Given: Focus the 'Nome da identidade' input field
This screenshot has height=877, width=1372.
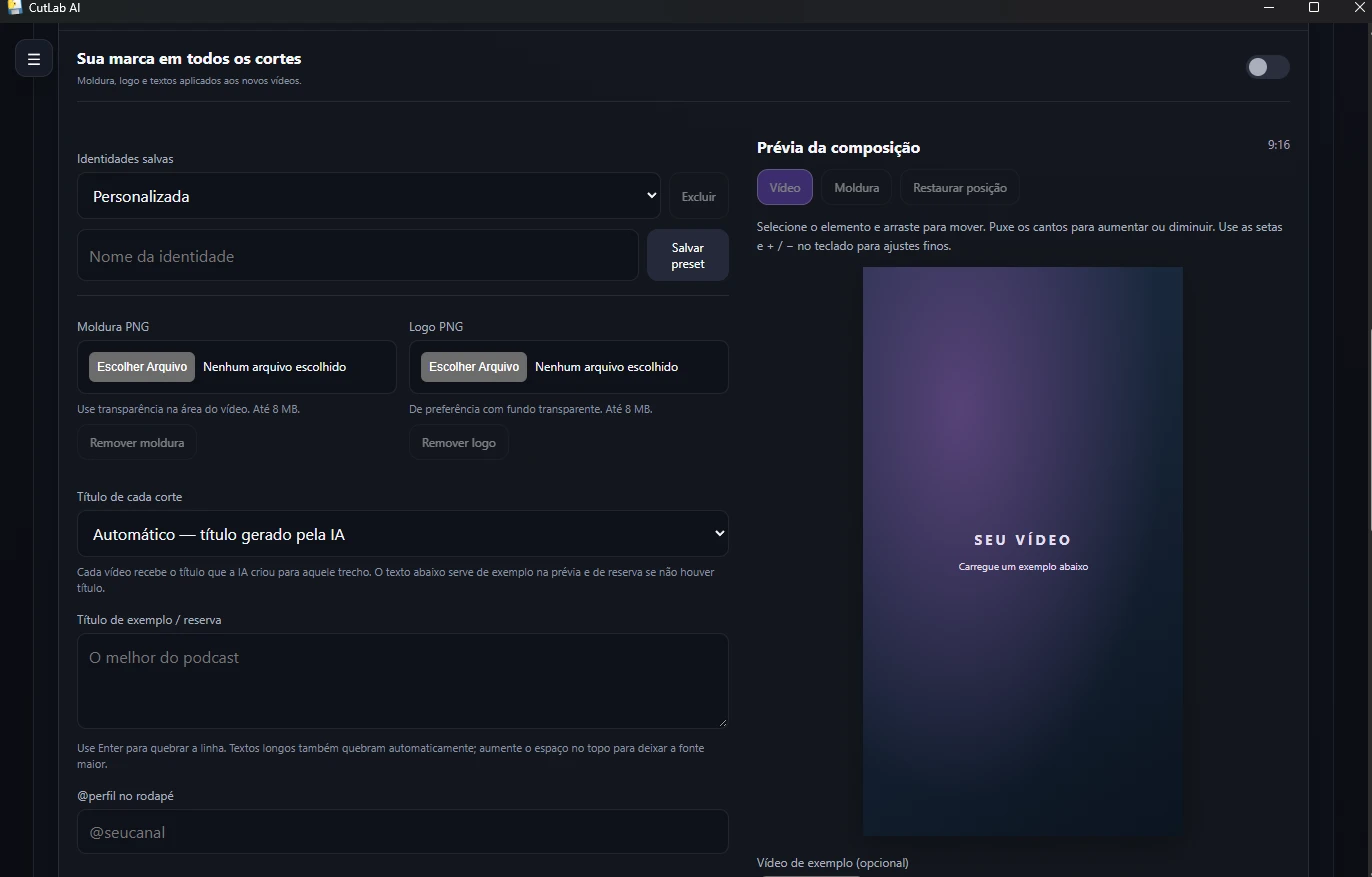Looking at the screenshot, I should (358, 256).
